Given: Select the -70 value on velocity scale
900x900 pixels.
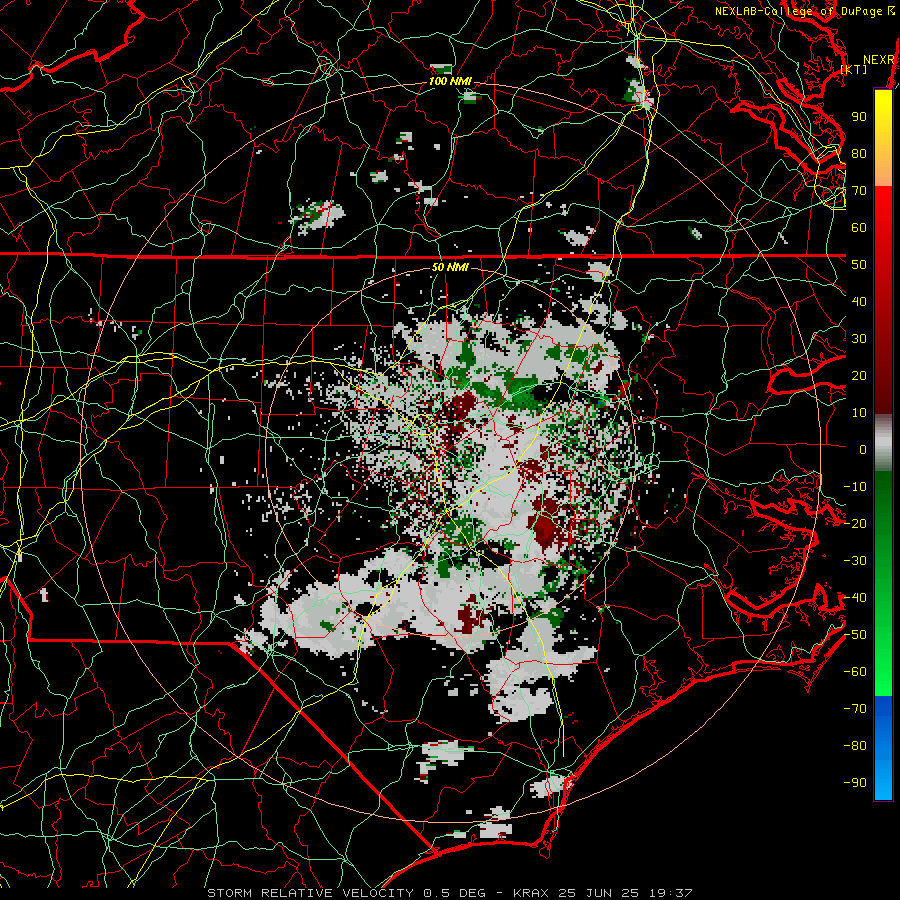Looking at the screenshot, I should [x=855, y=709].
